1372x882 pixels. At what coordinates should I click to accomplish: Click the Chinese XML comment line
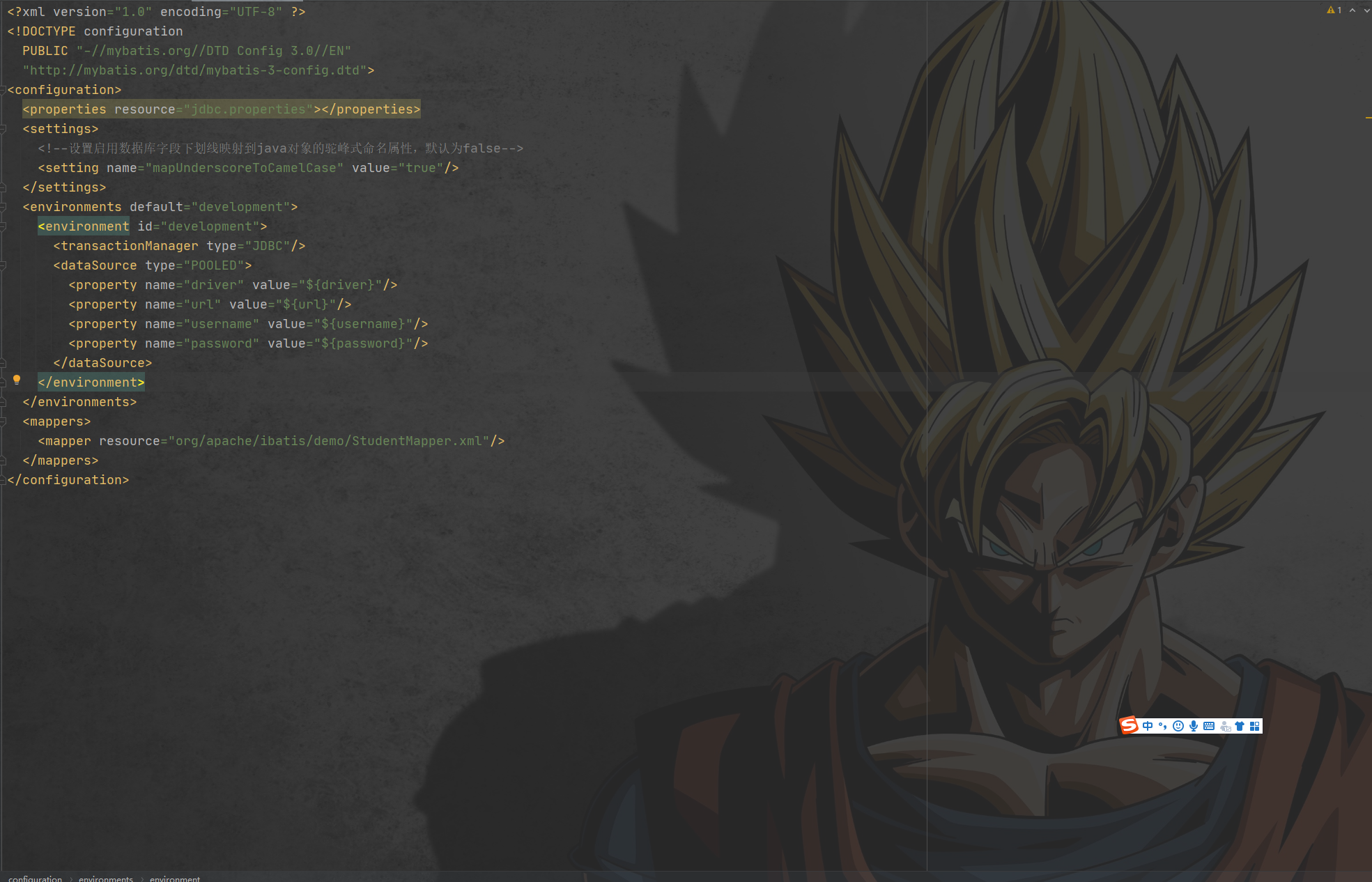(x=280, y=148)
